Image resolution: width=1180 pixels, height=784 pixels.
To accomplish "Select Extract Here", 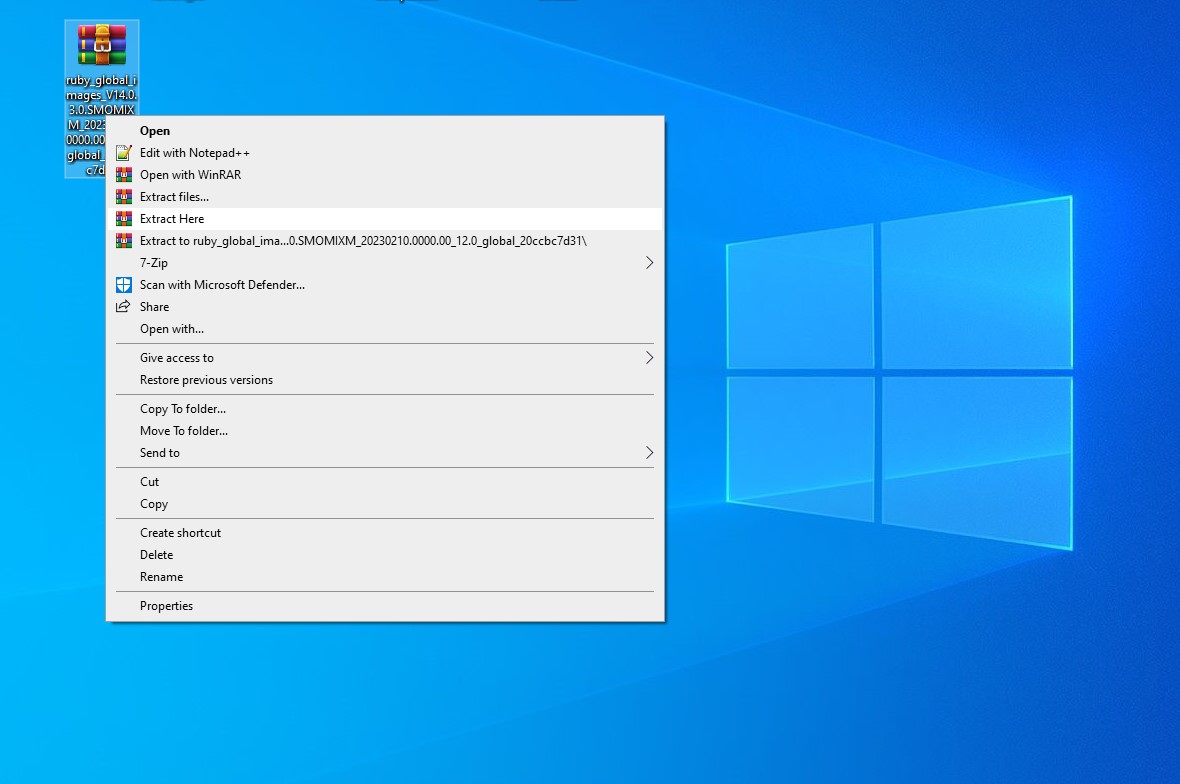I will click(385, 219).
